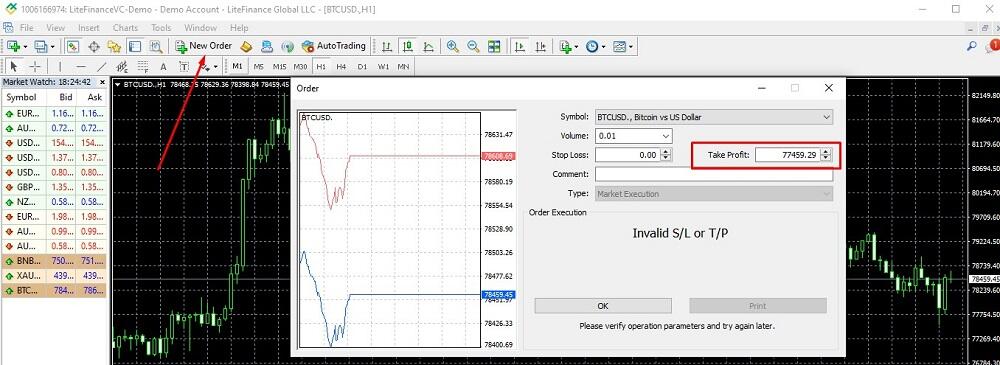Expand the Profiles dropdown arrow
The width and height of the screenshot is (1000, 365).
click(53, 46)
